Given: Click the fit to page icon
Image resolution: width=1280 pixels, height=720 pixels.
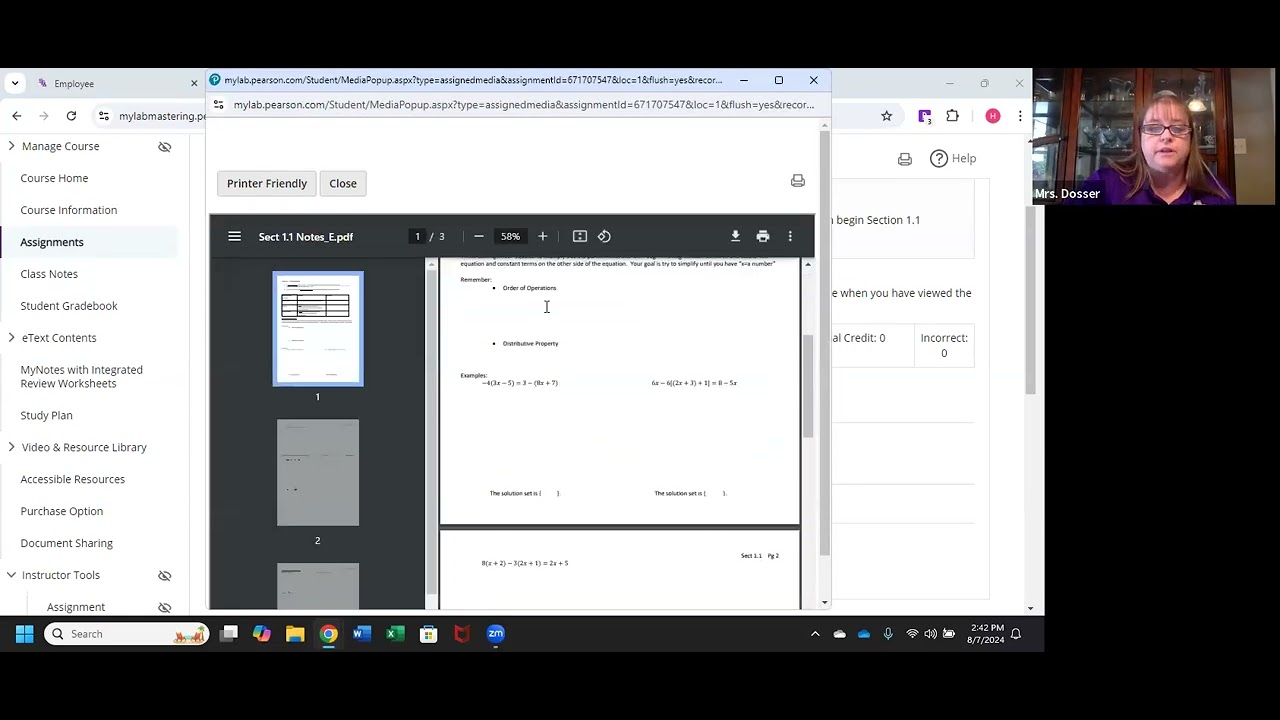Looking at the screenshot, I should 580,237.
